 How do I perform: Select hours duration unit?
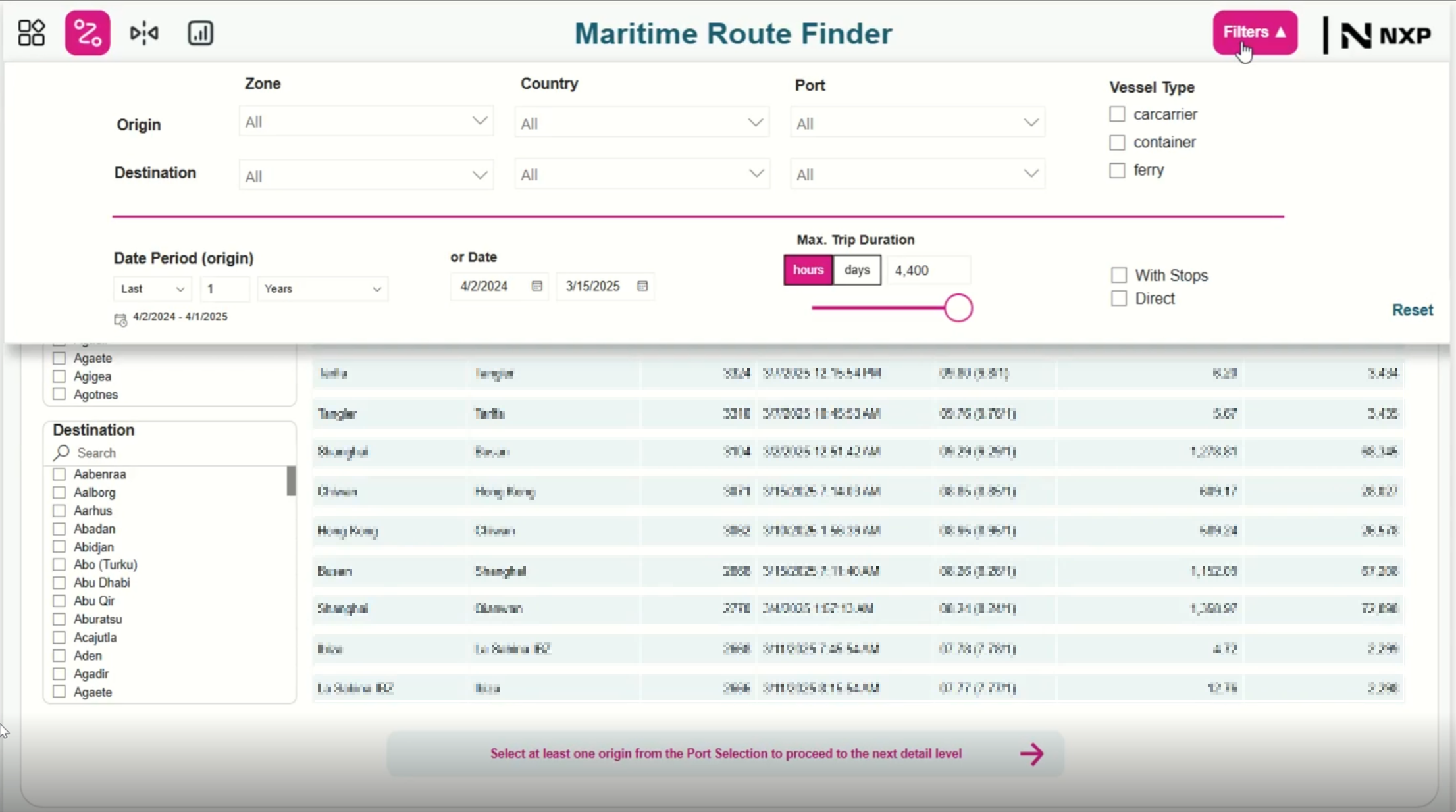point(808,270)
